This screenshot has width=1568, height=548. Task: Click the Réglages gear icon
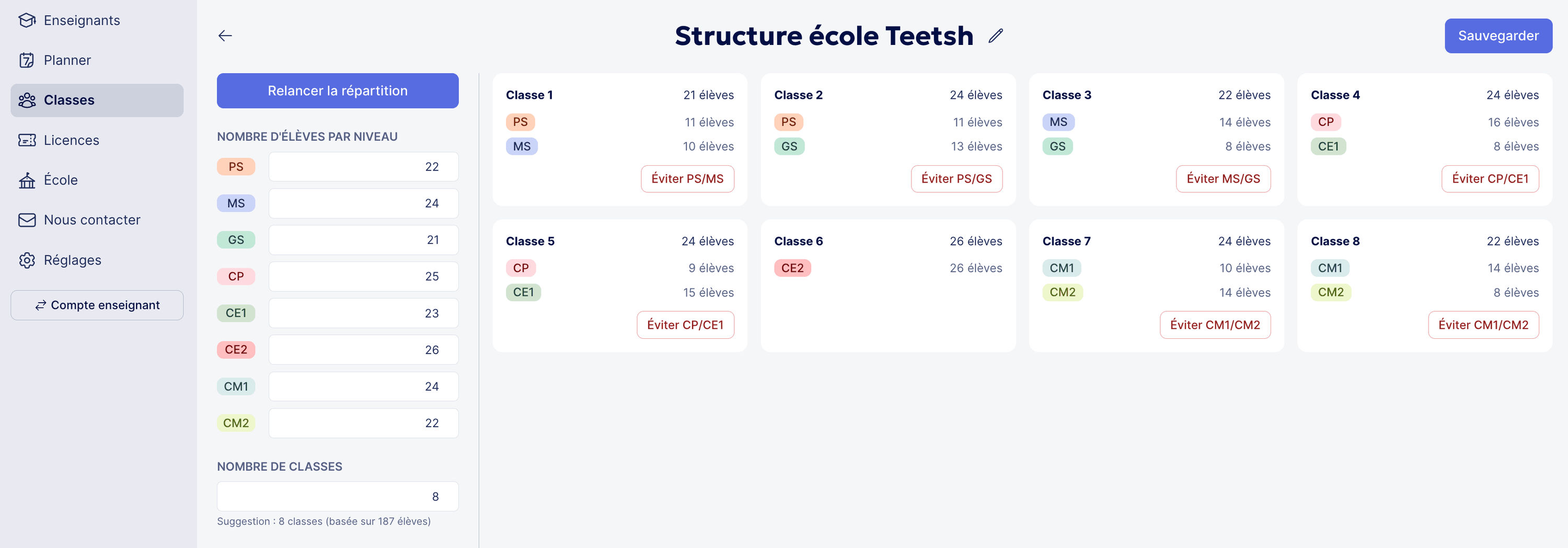point(27,260)
